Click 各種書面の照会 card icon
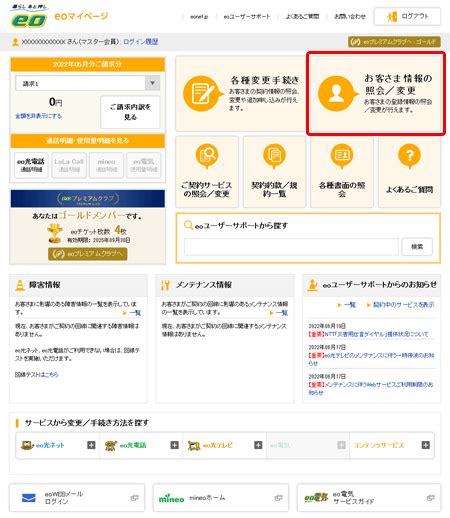Viewport: 450px width, 518px height. [342, 156]
